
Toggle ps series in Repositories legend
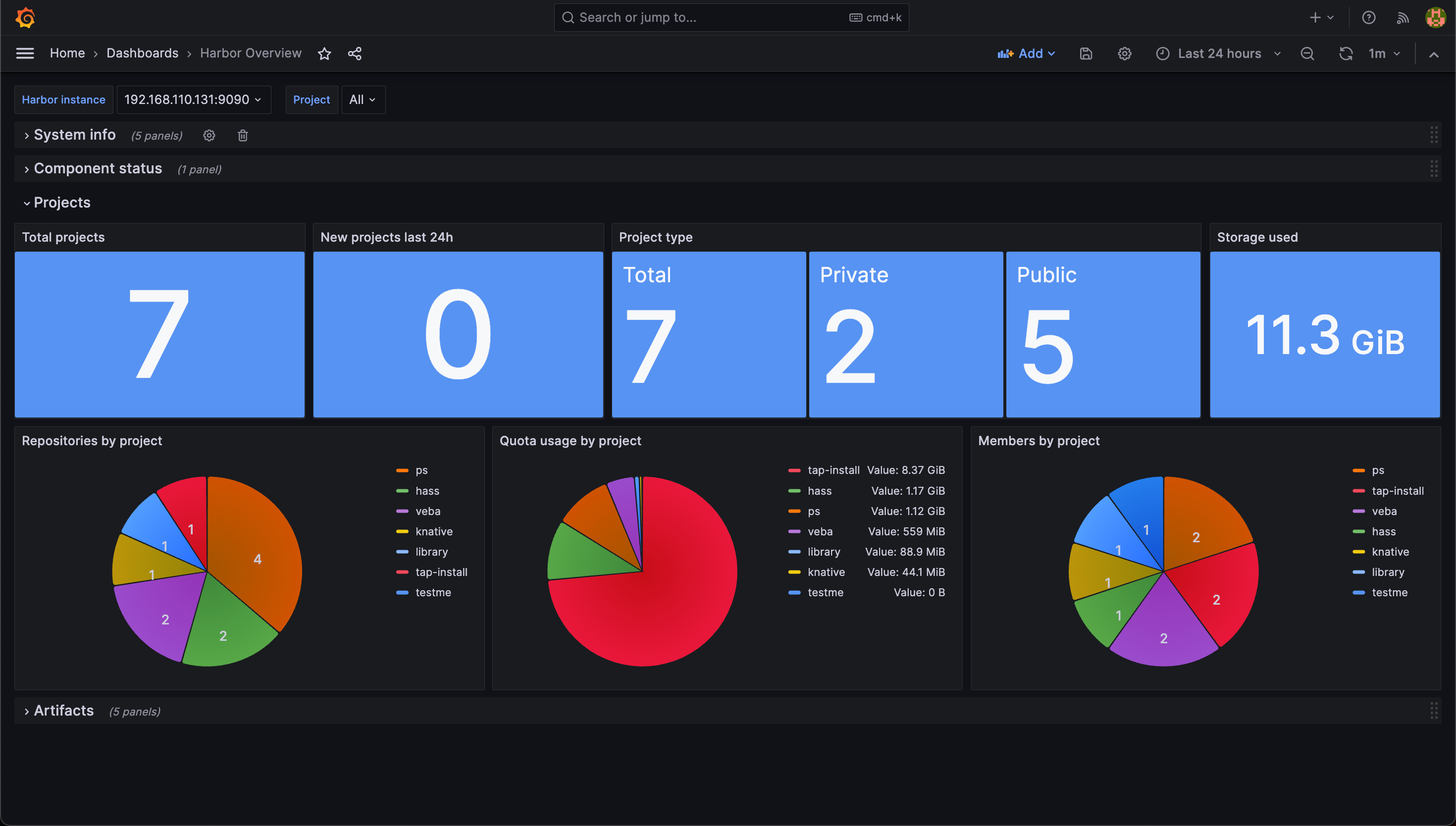(x=421, y=470)
